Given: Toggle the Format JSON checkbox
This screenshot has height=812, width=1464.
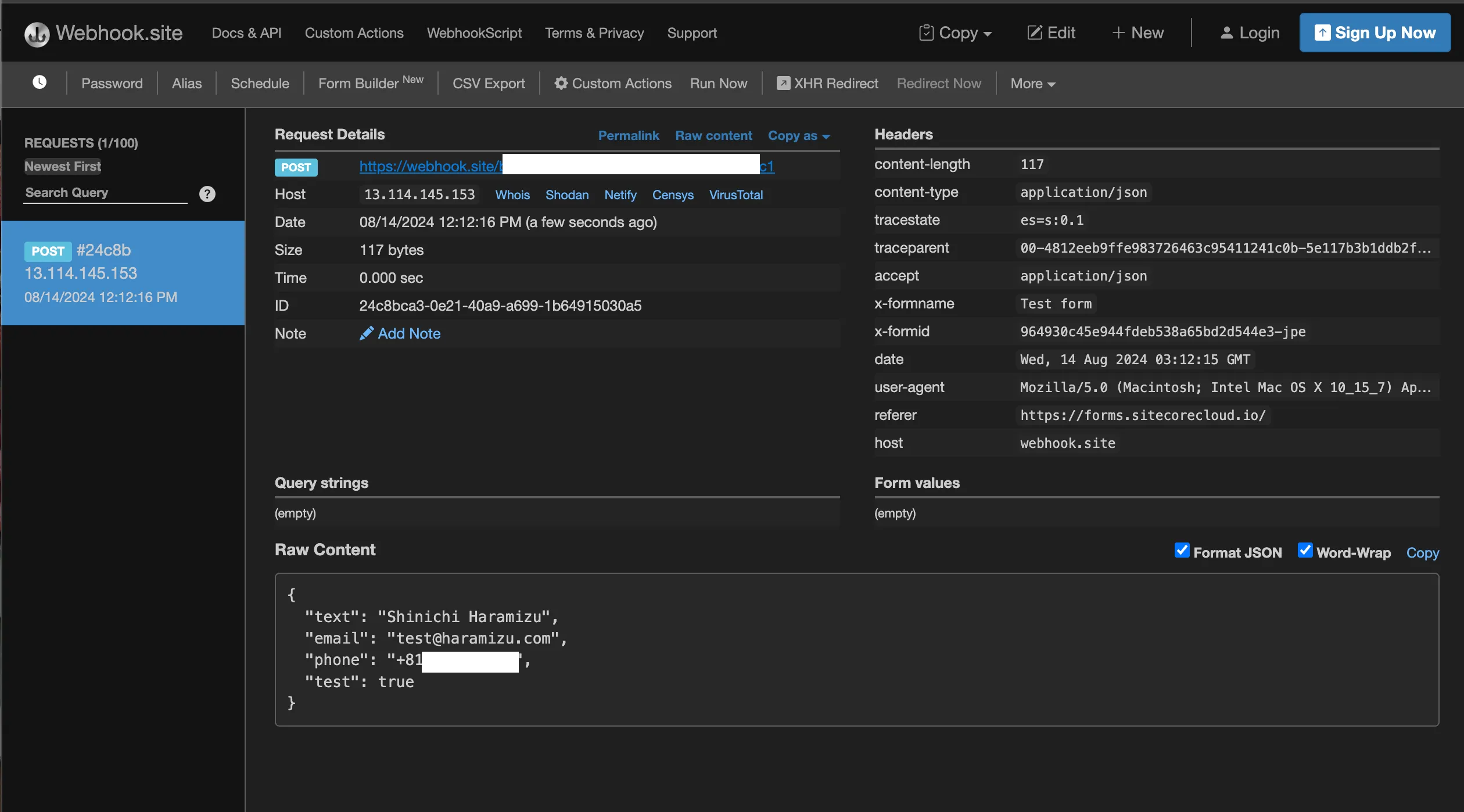Looking at the screenshot, I should (1182, 550).
